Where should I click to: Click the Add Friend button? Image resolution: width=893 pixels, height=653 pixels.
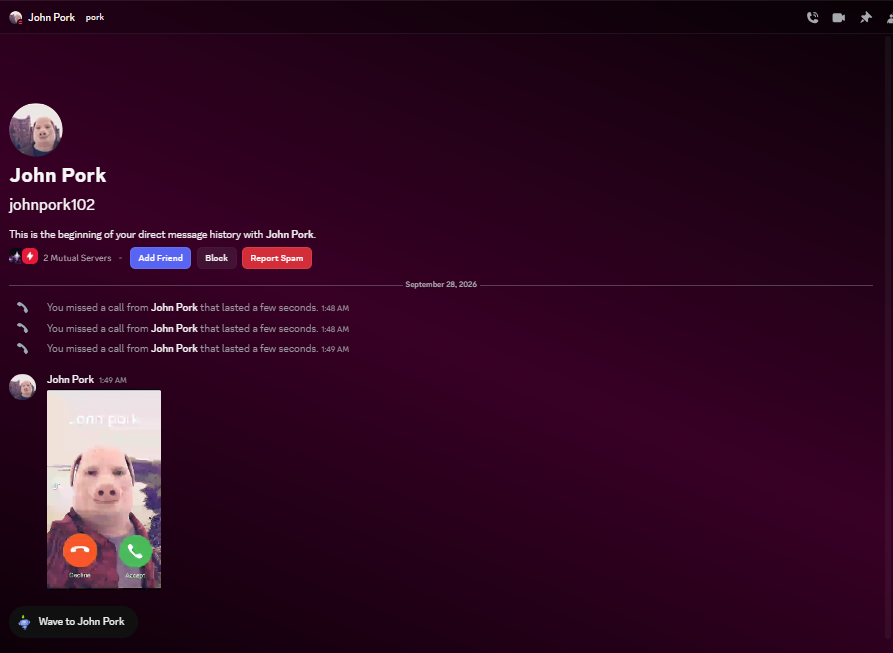coord(161,258)
